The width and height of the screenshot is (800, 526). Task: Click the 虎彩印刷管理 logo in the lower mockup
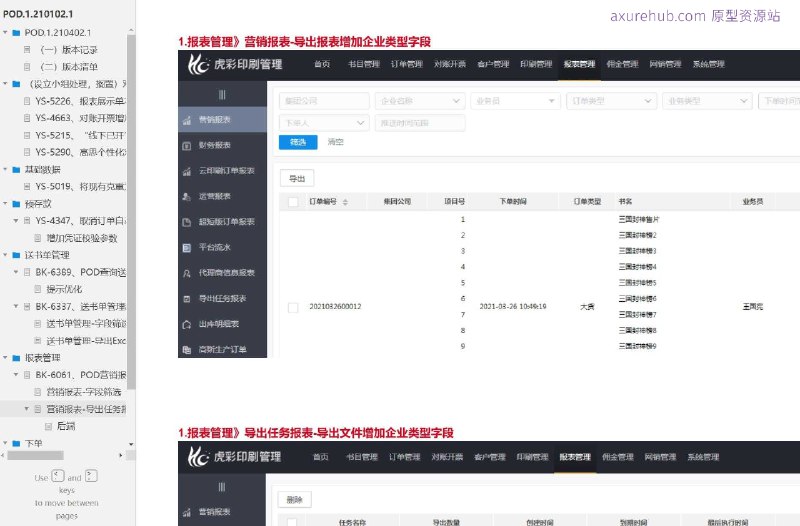tap(234, 457)
